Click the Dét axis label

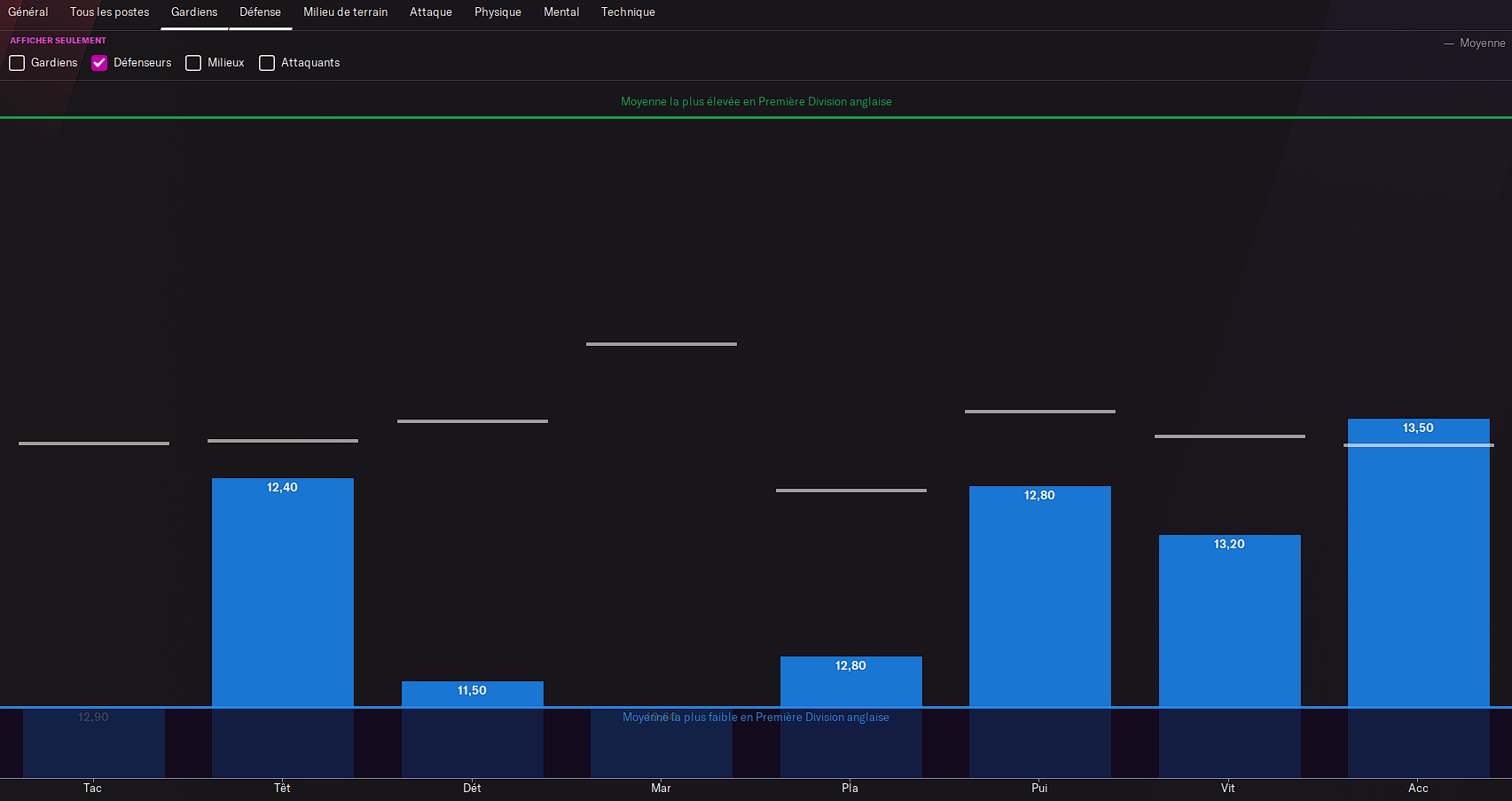tap(473, 788)
